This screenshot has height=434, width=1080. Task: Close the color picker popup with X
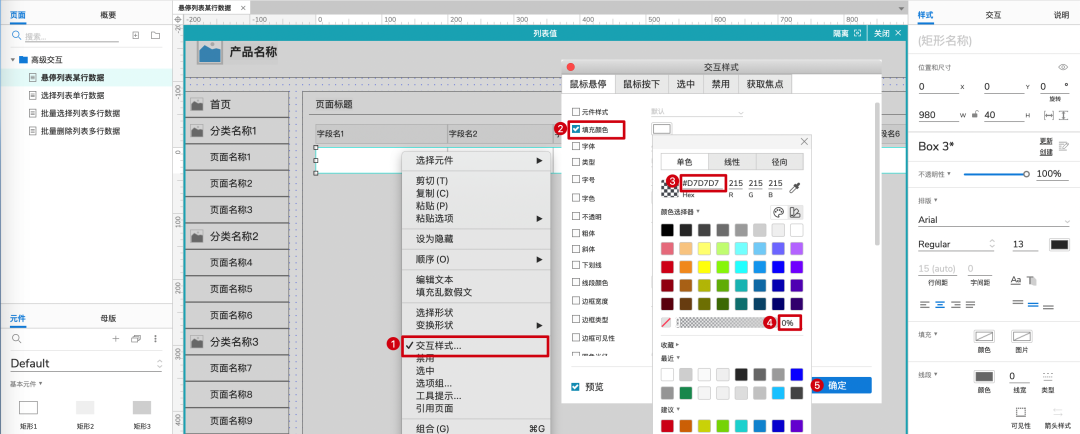point(803,141)
